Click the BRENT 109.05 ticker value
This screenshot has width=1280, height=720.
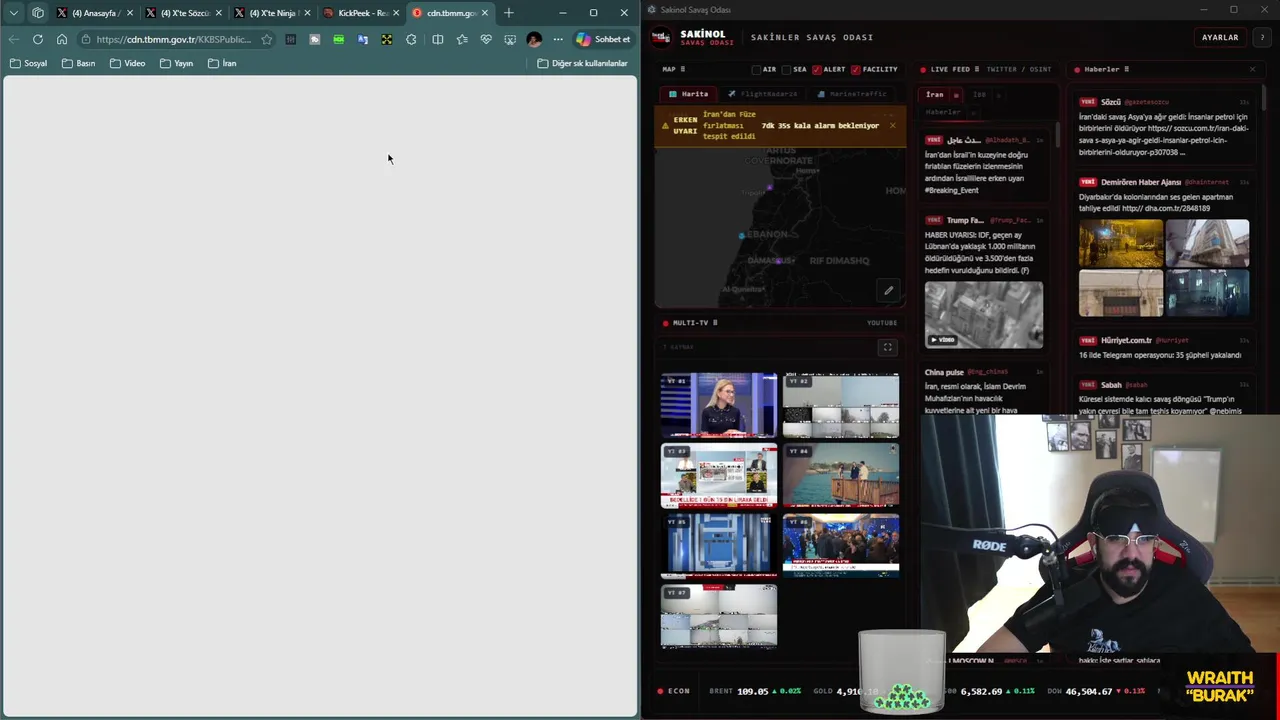752,691
